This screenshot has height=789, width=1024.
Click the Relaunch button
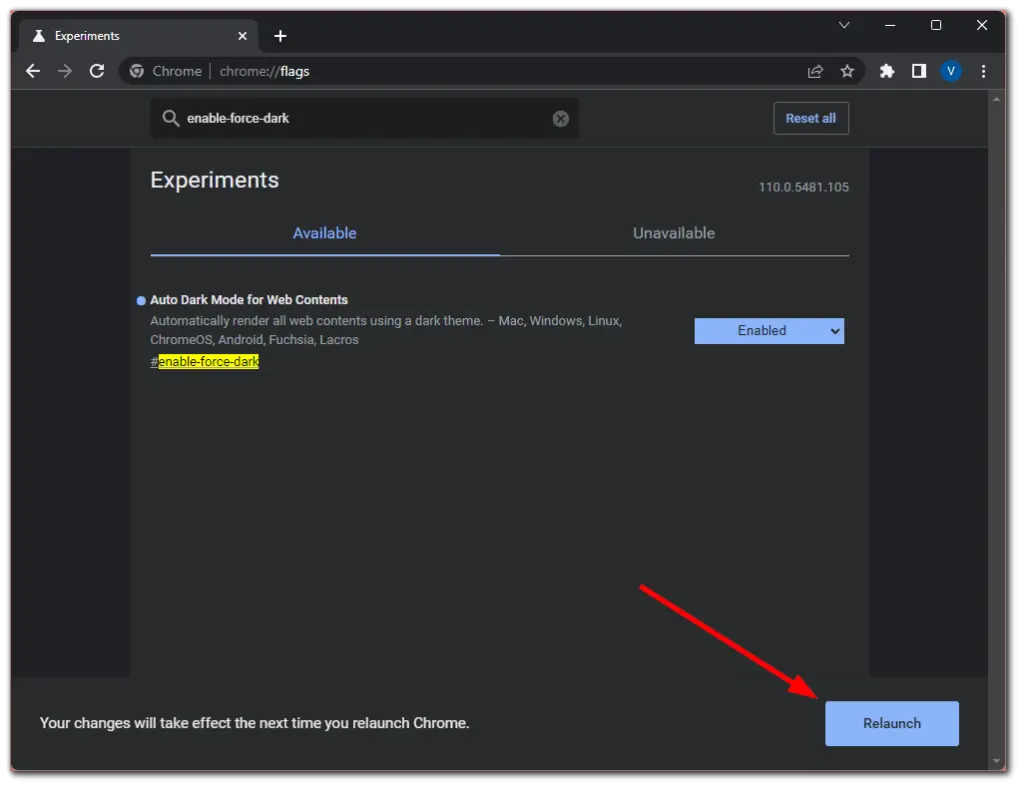891,723
